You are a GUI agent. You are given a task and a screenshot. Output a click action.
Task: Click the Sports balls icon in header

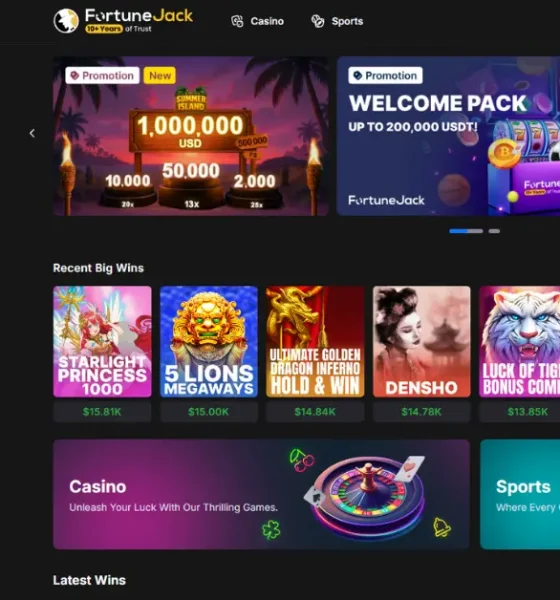tap(318, 21)
